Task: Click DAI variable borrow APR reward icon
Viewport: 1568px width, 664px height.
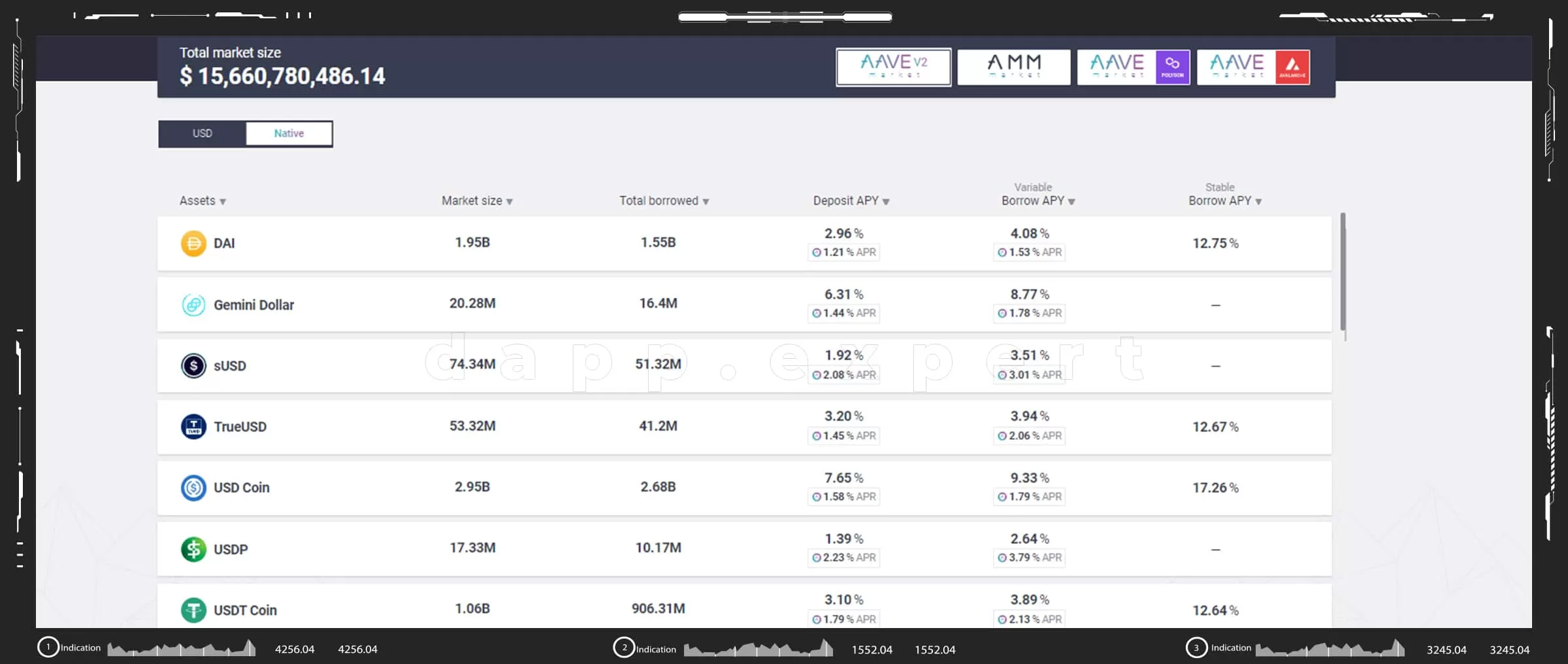Action: (x=1002, y=252)
